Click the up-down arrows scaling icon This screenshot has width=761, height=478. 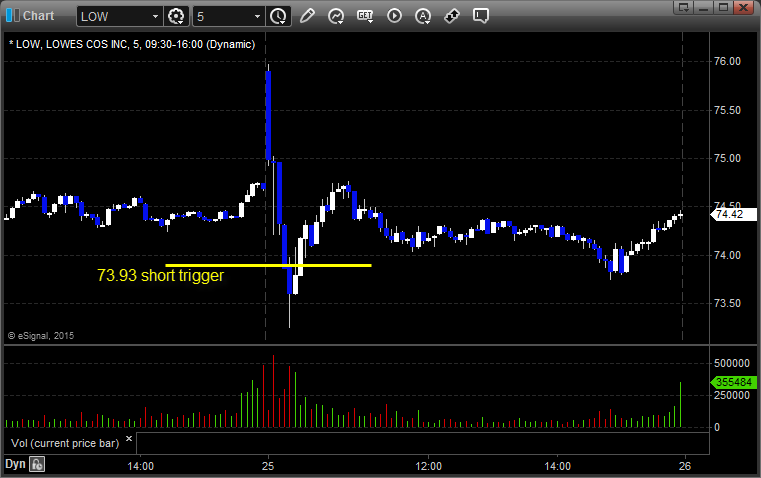click(452, 16)
